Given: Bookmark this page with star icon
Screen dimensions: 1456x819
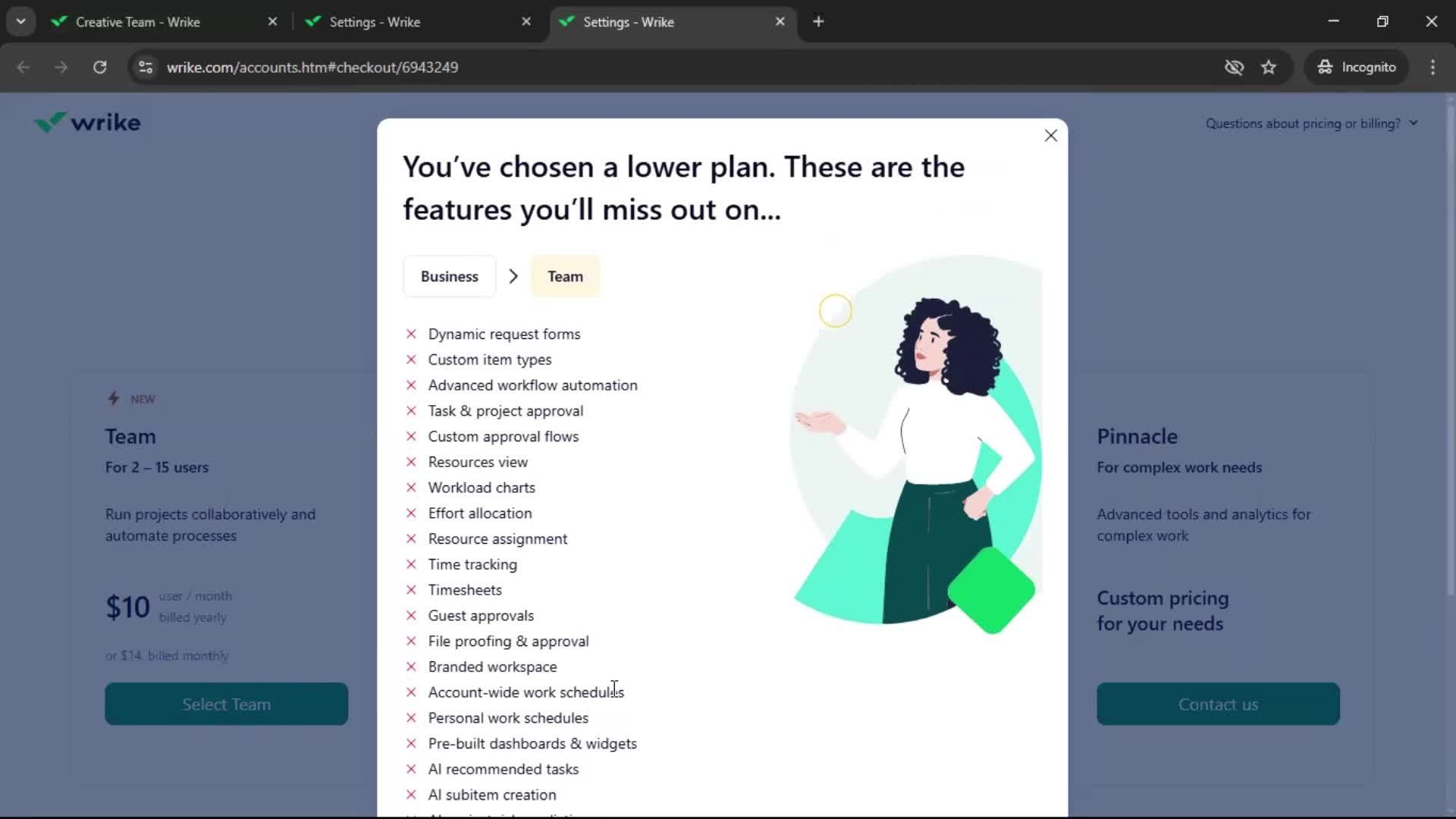Looking at the screenshot, I should pyautogui.click(x=1269, y=67).
